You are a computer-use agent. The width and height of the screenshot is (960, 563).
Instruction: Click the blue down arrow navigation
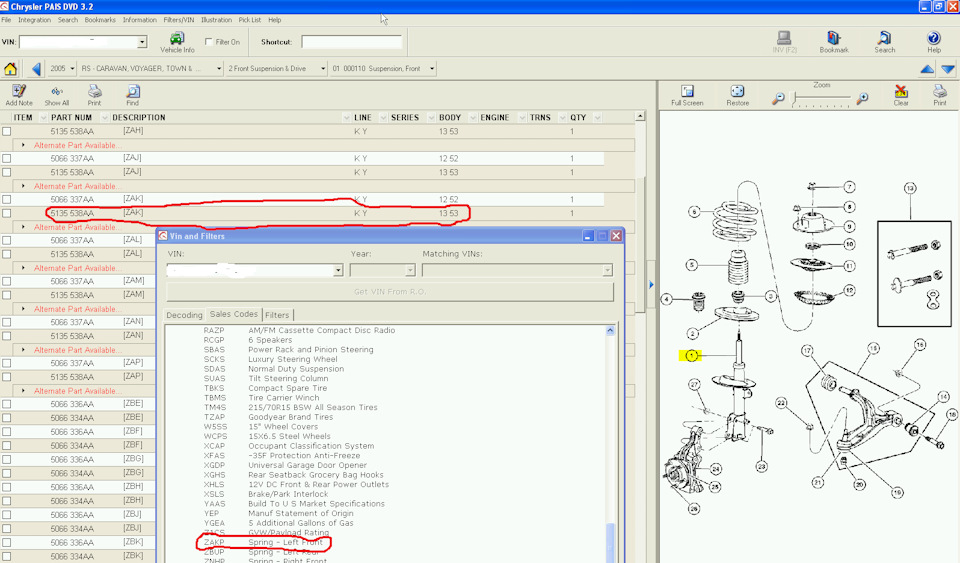[x=948, y=69]
